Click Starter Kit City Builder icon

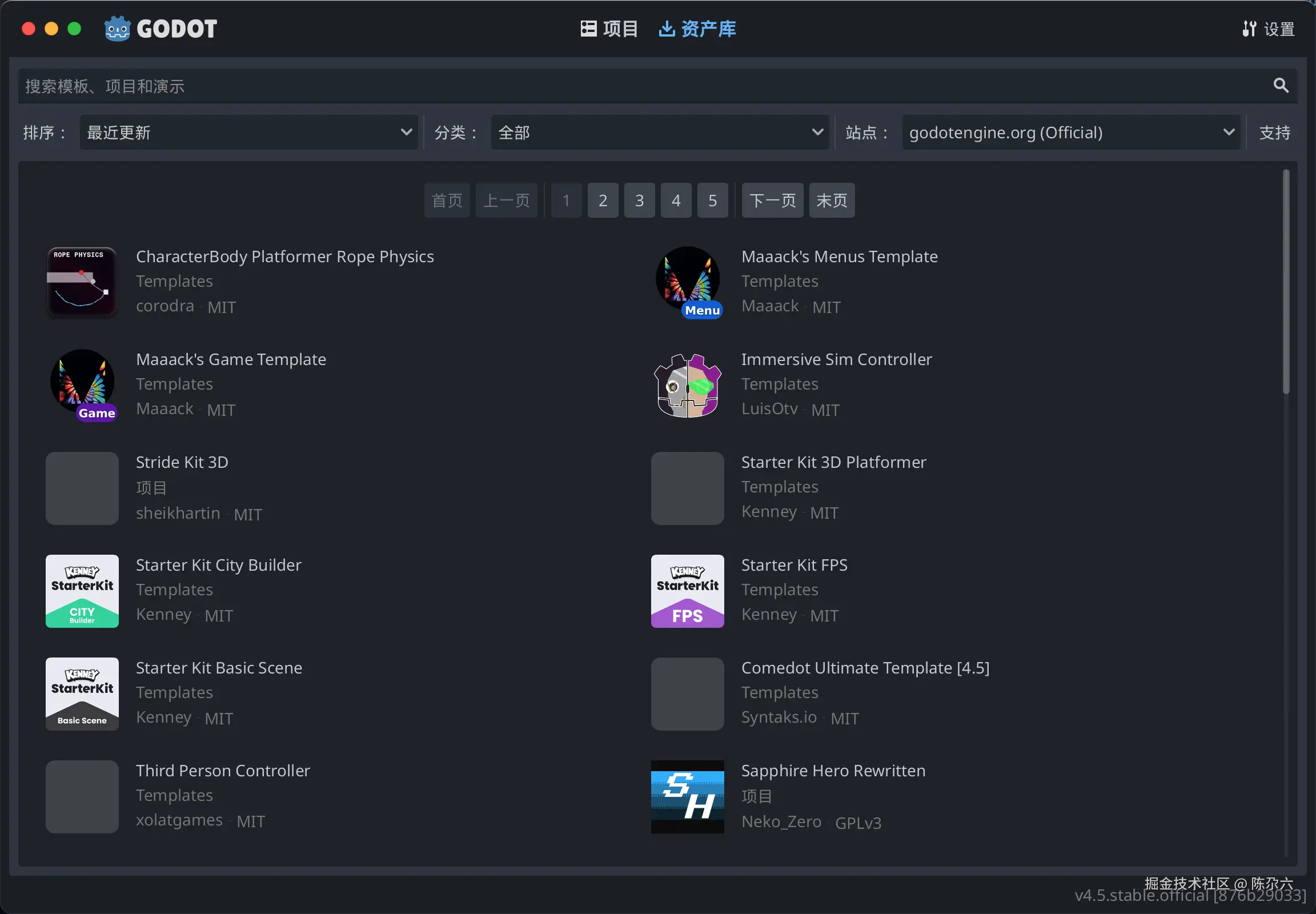82,591
